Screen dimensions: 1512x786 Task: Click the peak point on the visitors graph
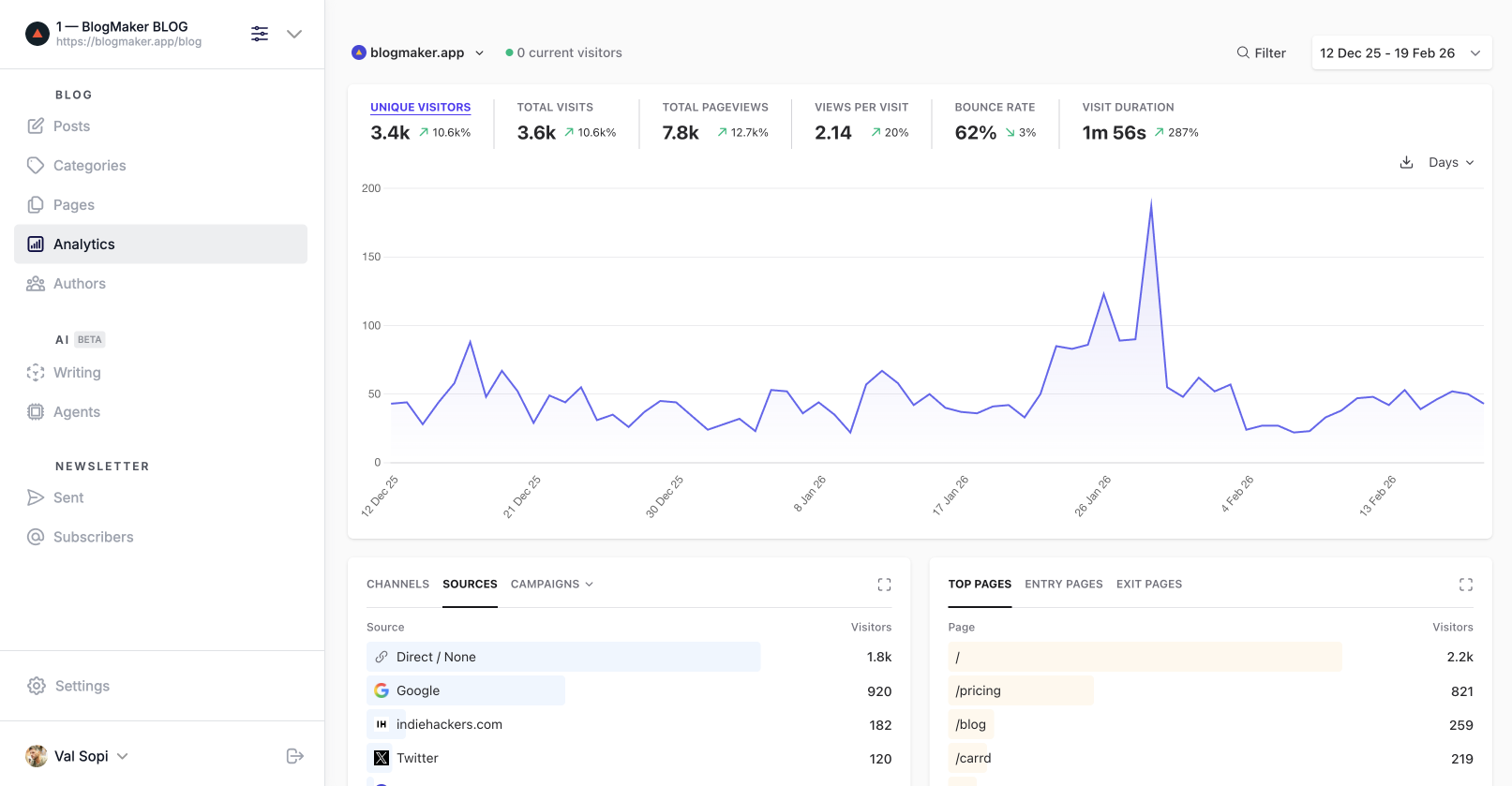pos(1151,201)
